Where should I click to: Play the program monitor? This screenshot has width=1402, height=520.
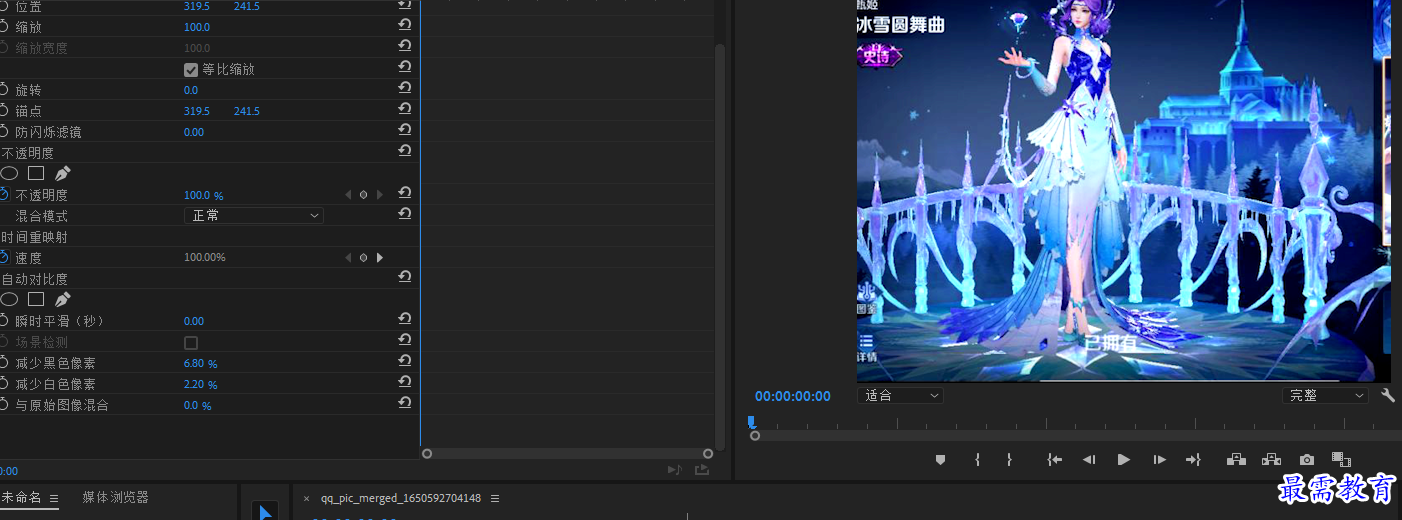coord(1124,460)
